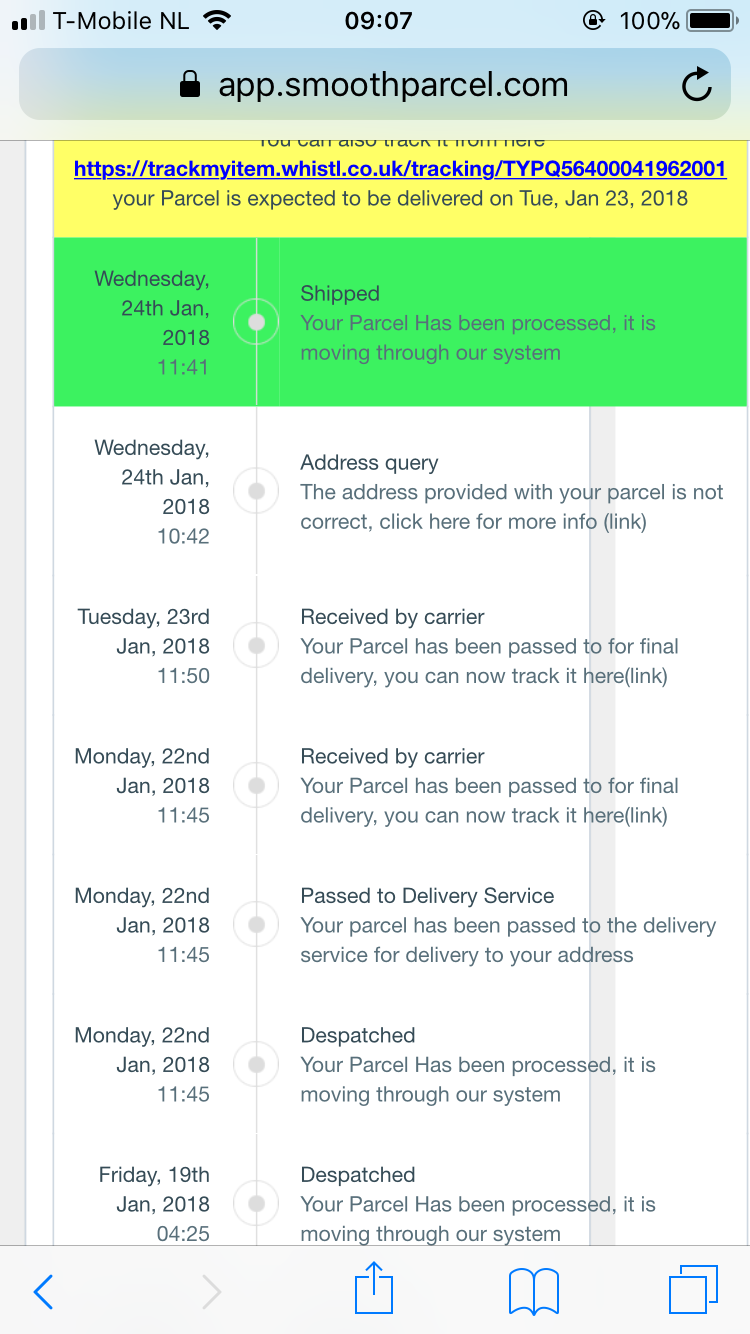This screenshot has width=750, height=1334.
Task: Tap the padlock icon in address bar
Action: 190,86
